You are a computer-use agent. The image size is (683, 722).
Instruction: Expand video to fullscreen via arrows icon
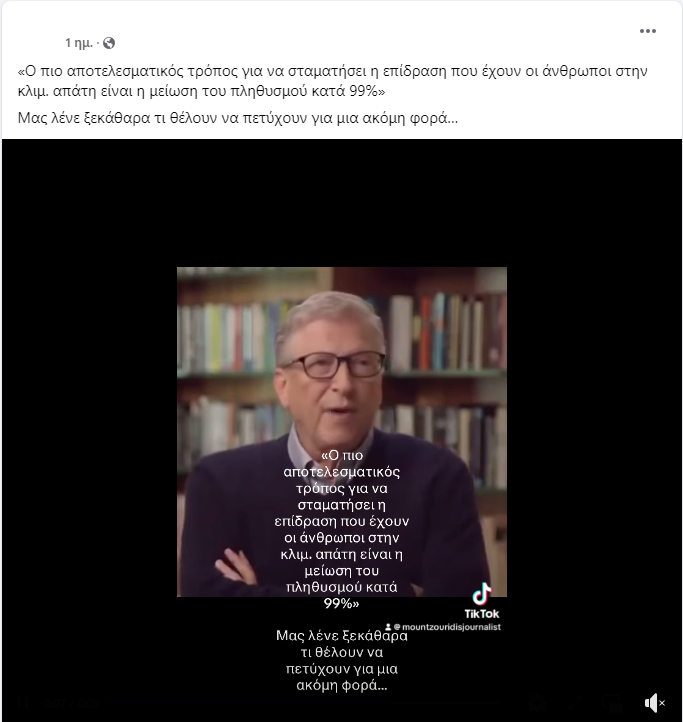coord(575,703)
